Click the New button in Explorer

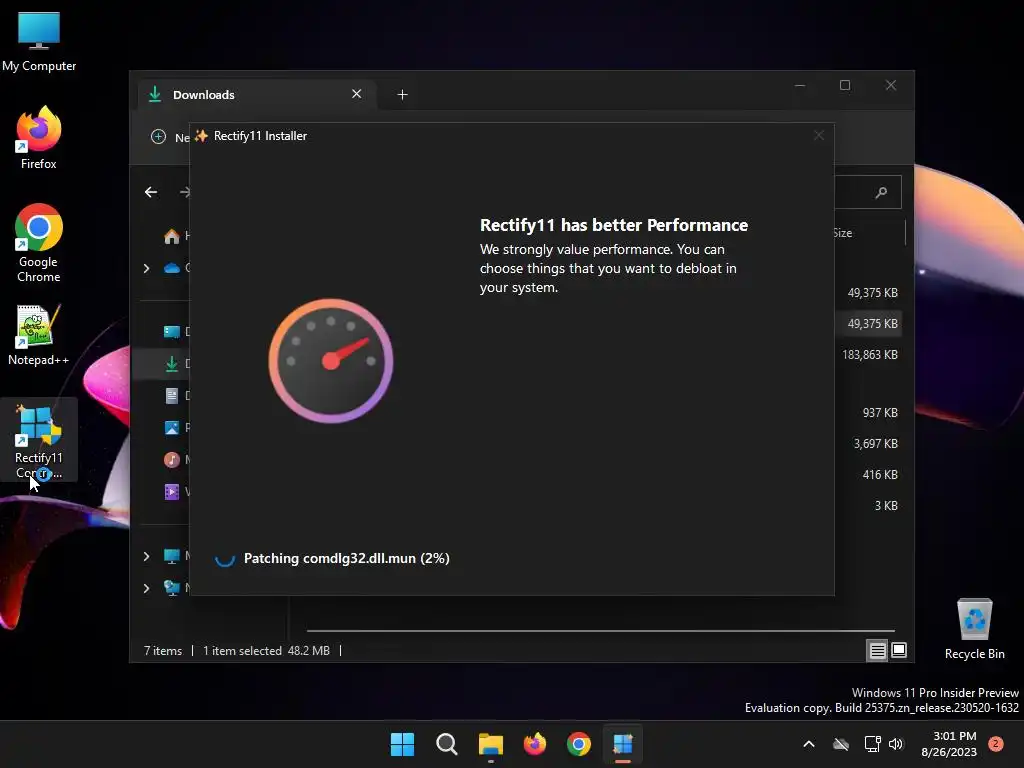[170, 137]
